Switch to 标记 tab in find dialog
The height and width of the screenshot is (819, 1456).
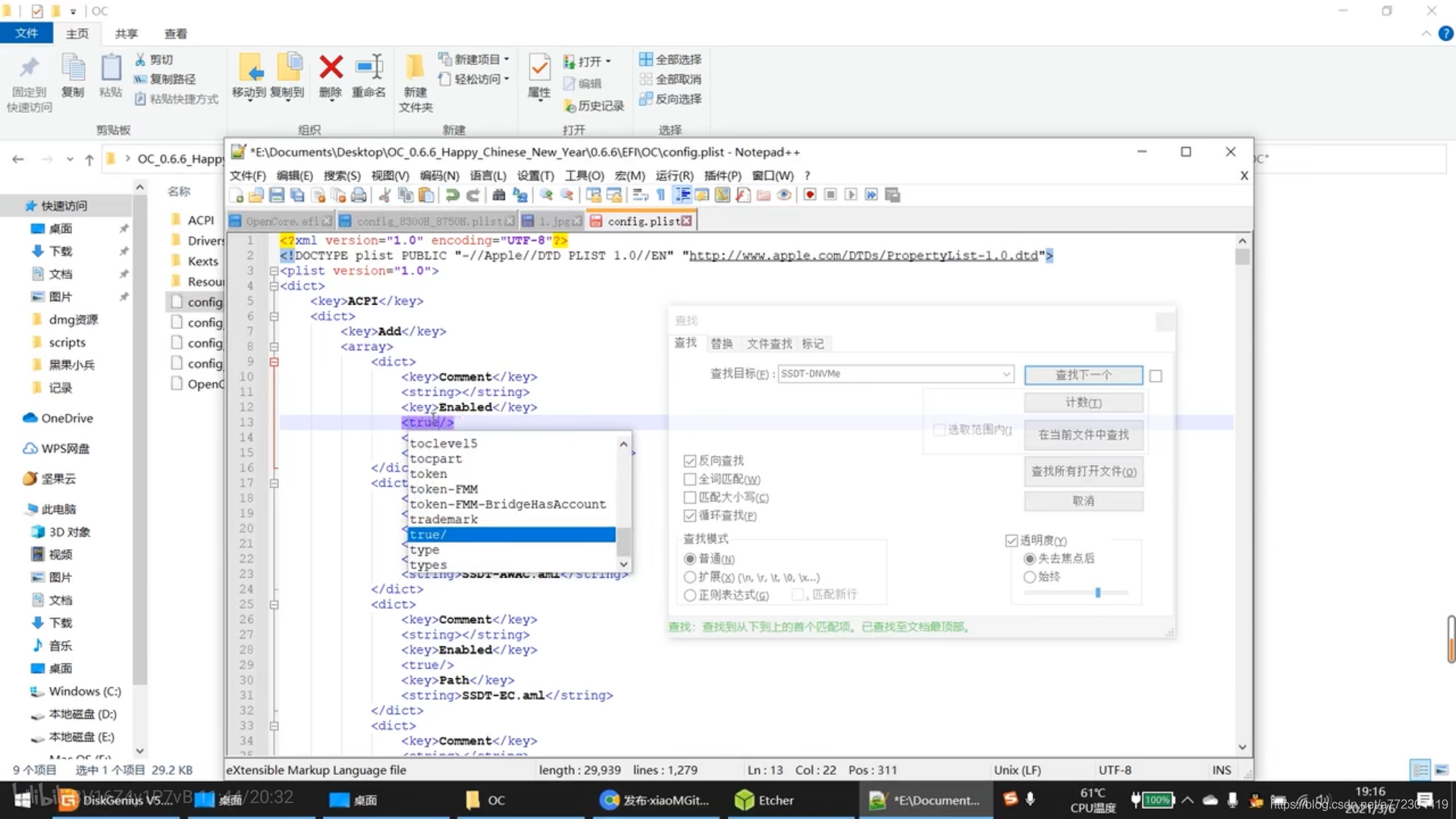point(813,344)
